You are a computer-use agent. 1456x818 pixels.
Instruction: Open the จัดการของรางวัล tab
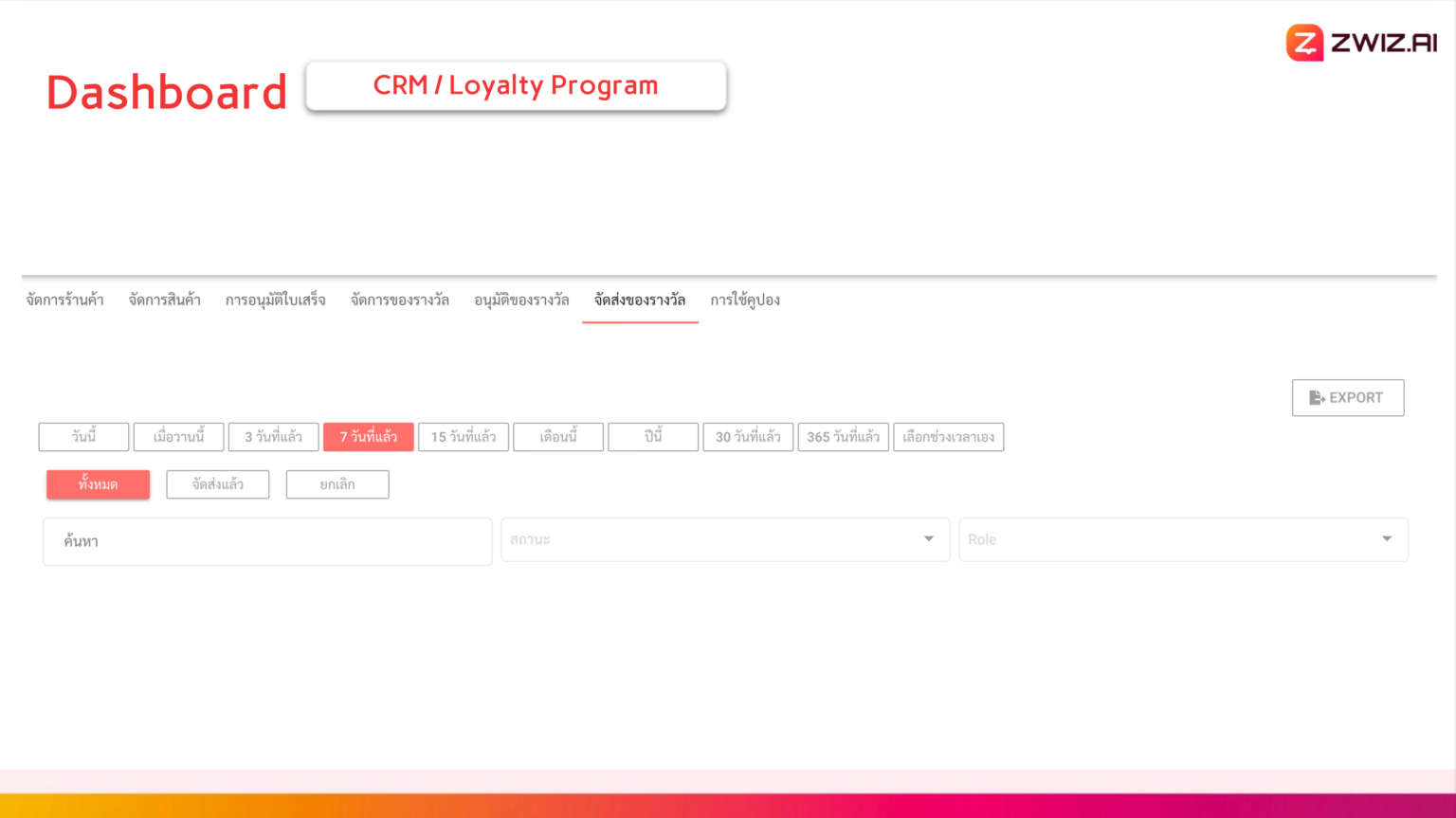pos(400,300)
